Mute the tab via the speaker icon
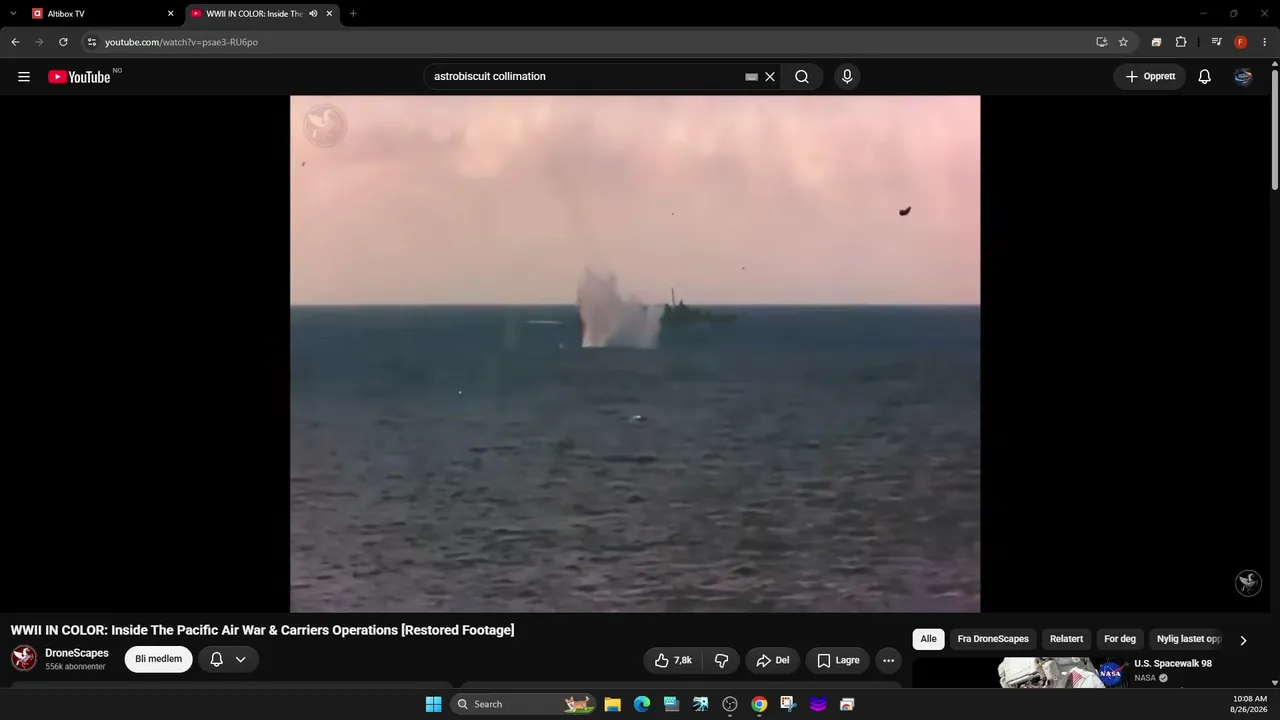 click(x=313, y=14)
